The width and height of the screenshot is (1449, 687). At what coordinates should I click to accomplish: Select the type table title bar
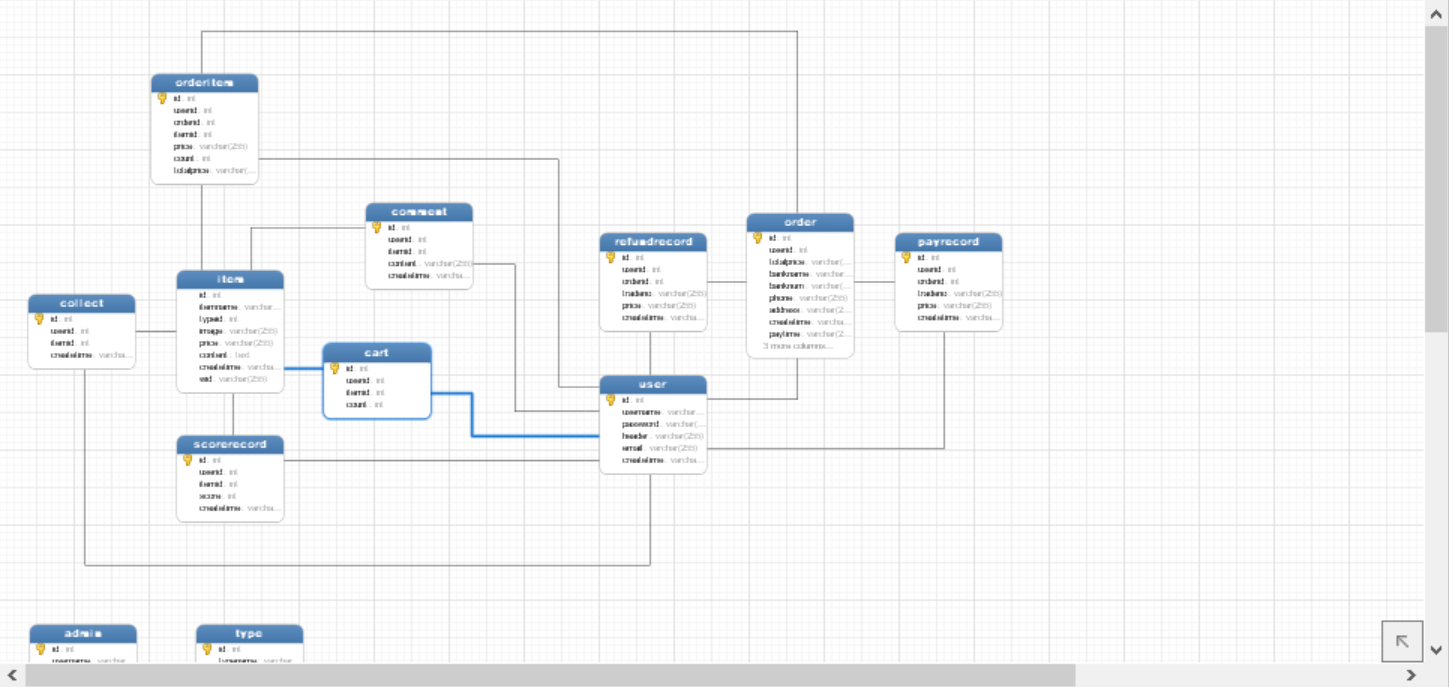[x=250, y=632]
